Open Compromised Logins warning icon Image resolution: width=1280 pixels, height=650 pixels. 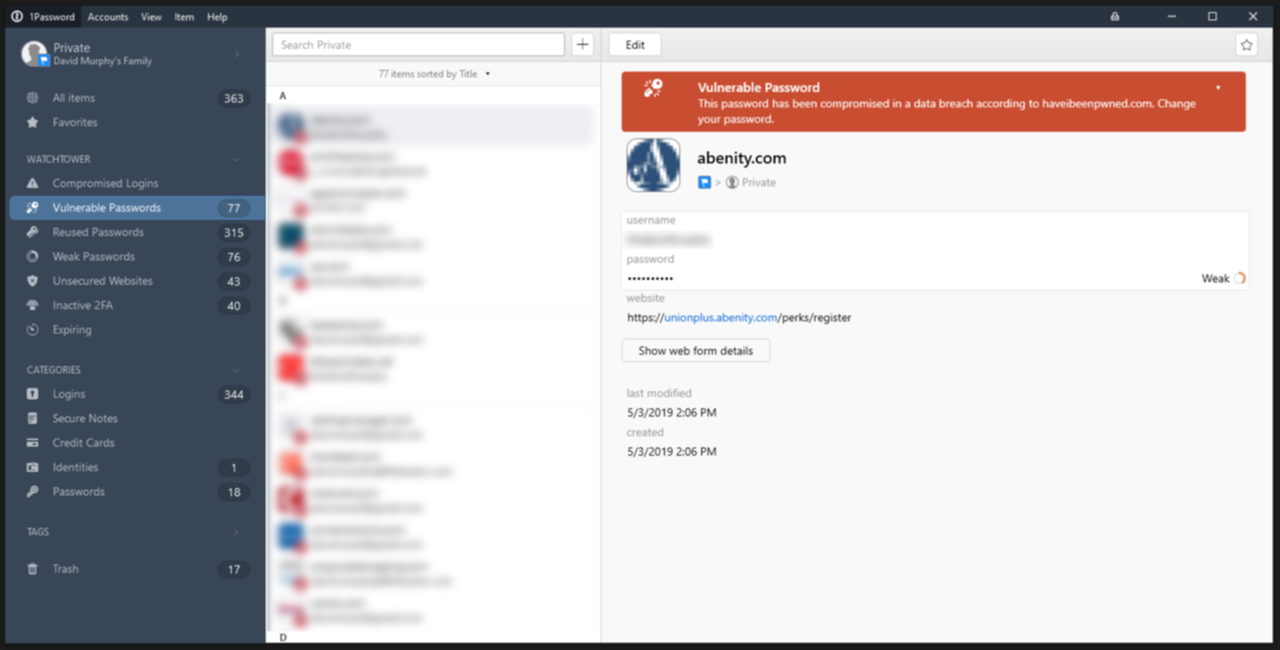[33, 183]
